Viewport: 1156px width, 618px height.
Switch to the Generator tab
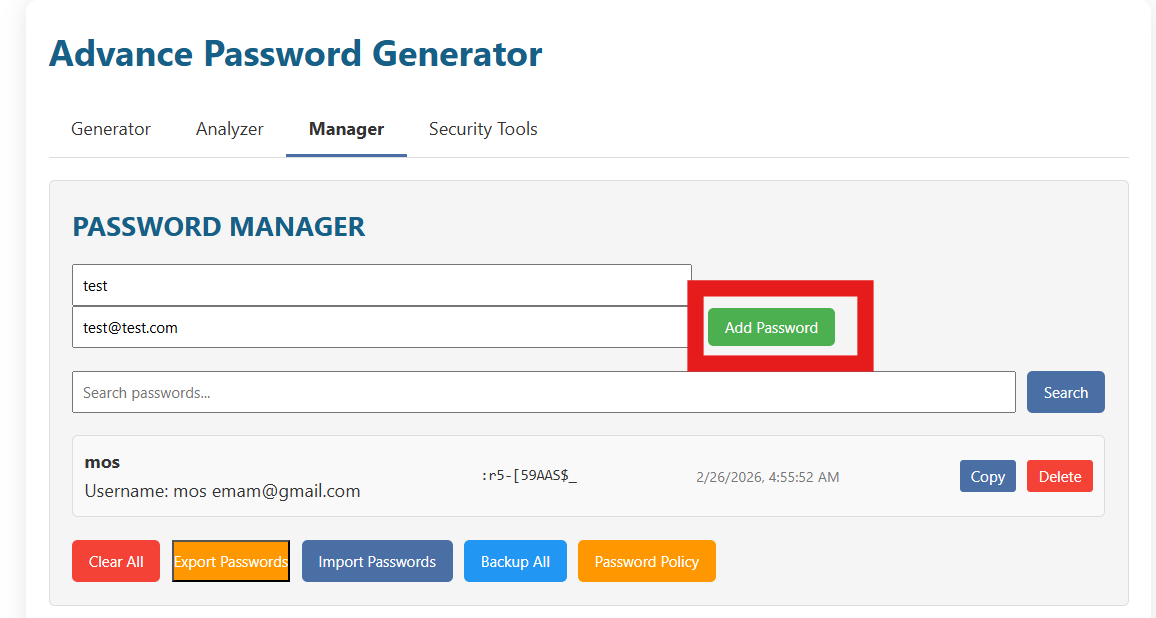click(x=110, y=128)
